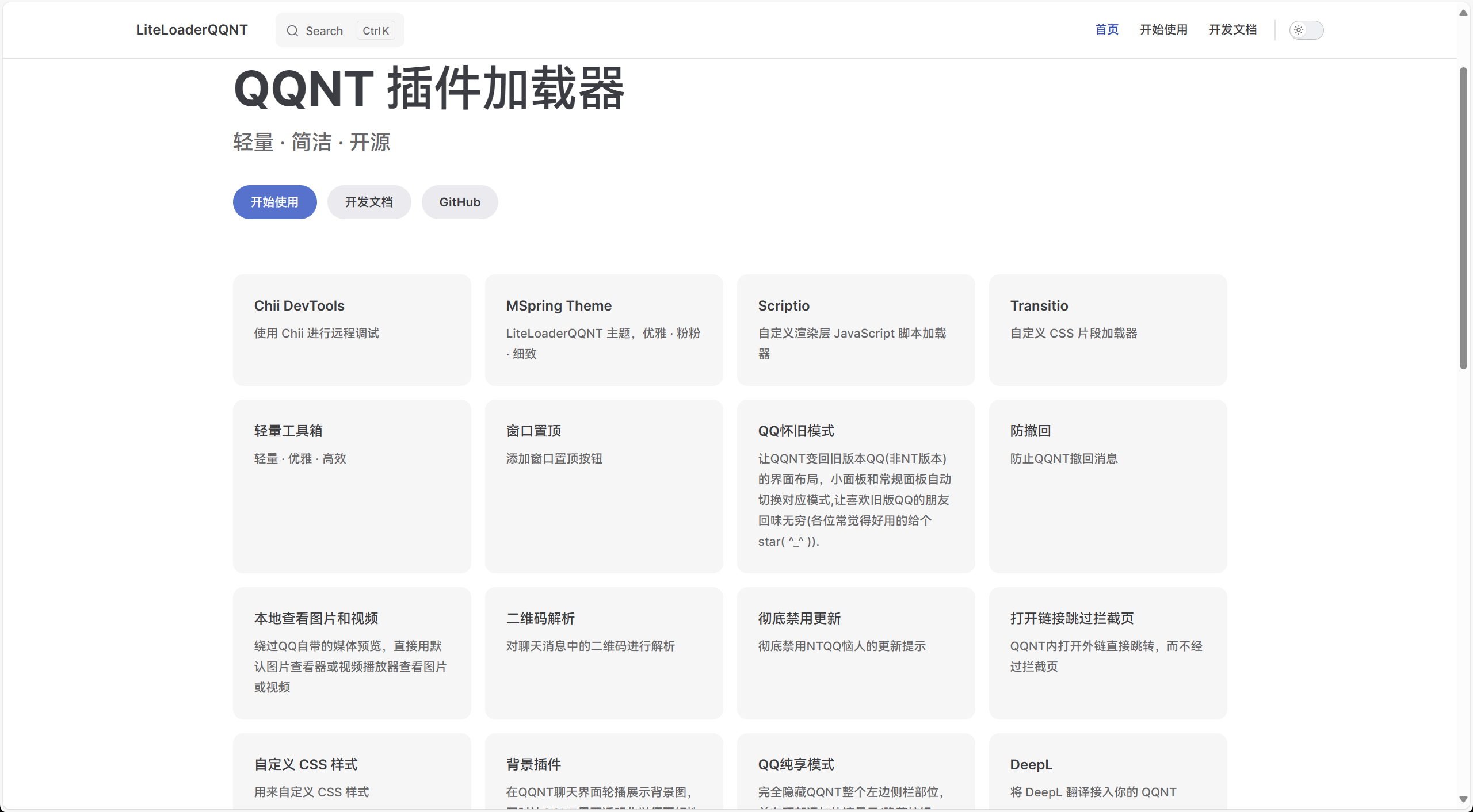Open the DeepL plugin card
1473x812 pixels.
[x=1108, y=771]
